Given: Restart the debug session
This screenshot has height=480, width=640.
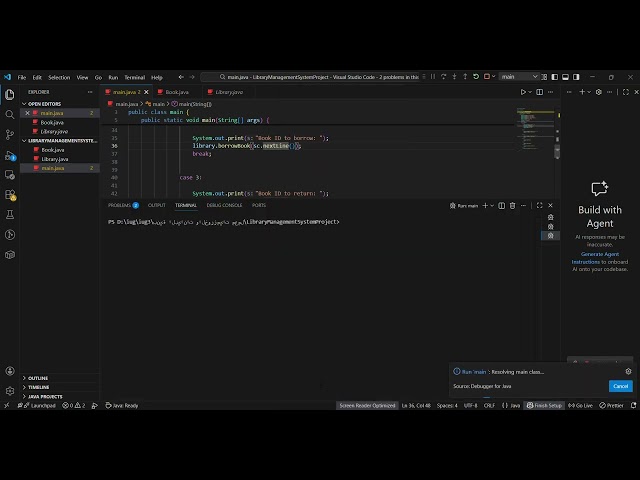Looking at the screenshot, I should (477, 77).
